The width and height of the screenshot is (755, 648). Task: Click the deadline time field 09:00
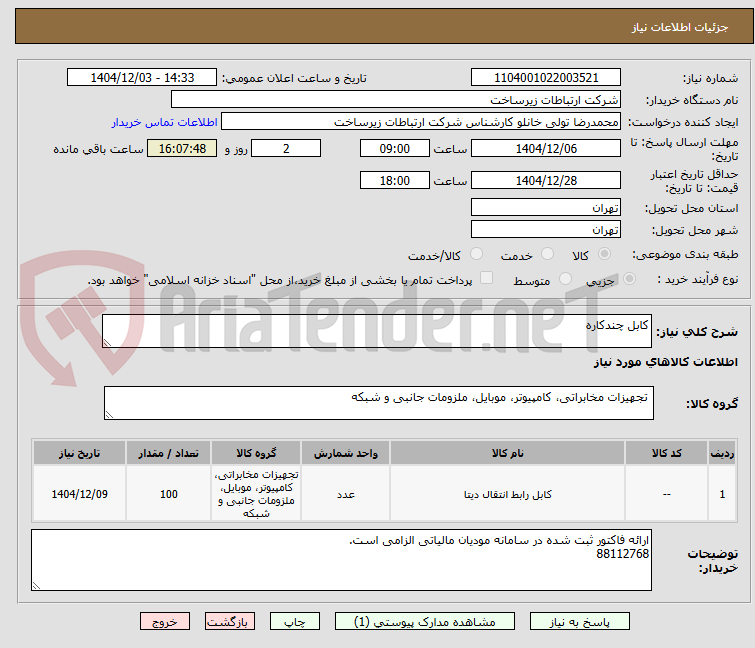click(x=394, y=148)
